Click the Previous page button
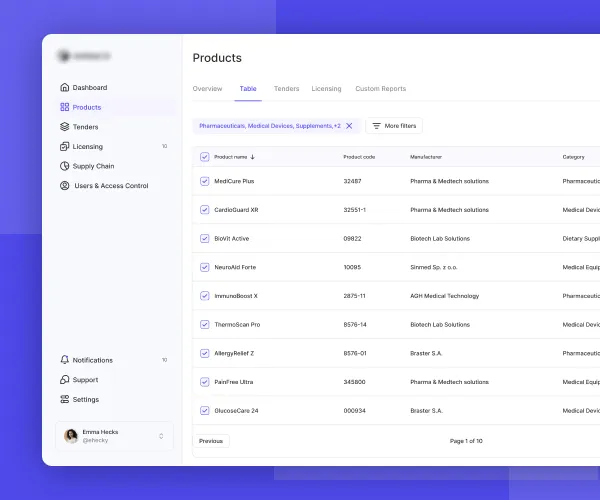The height and width of the screenshot is (500, 600). pyautogui.click(x=211, y=441)
